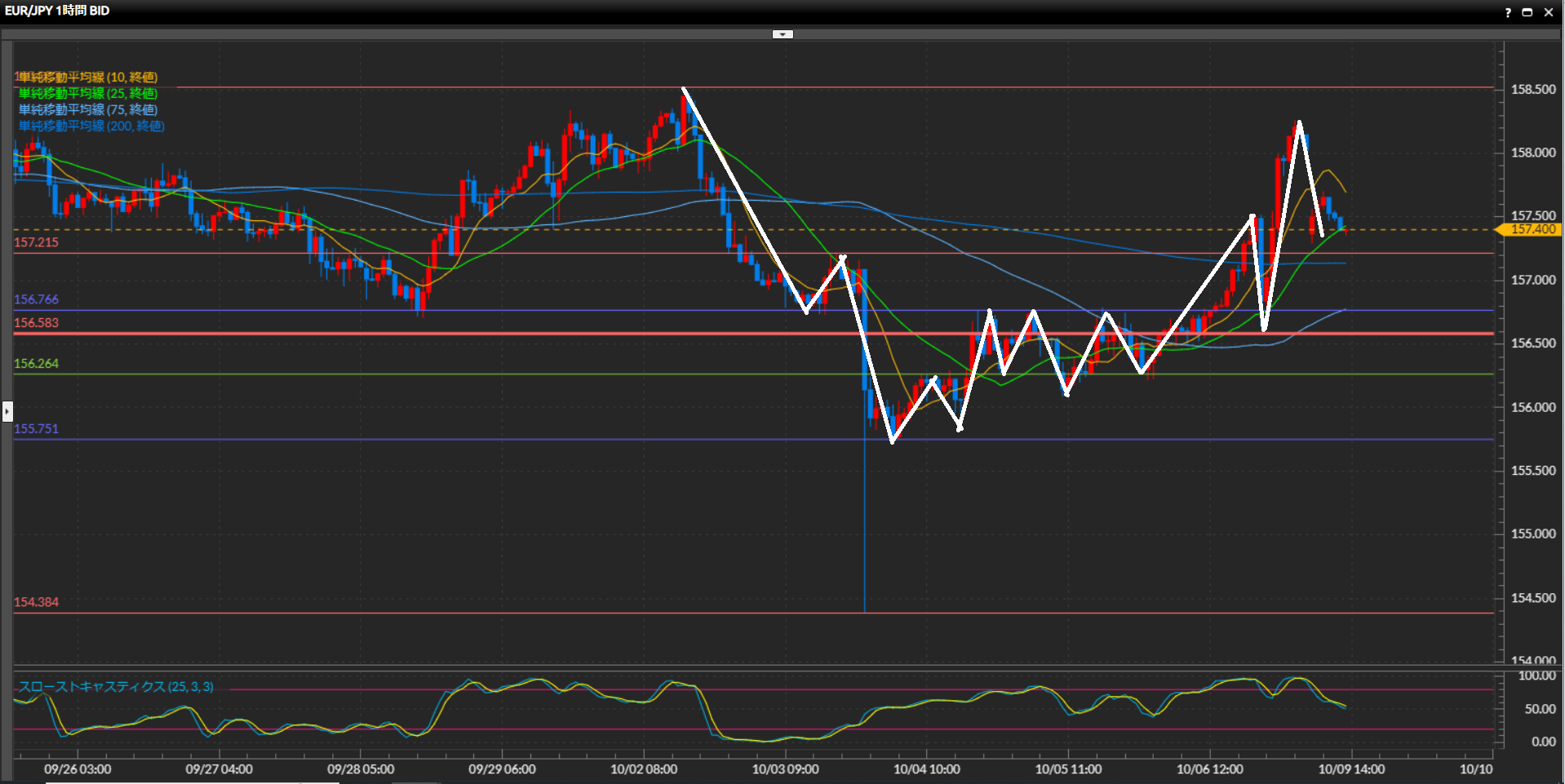This screenshot has width=1565, height=784.
Task: Click the SMA (200, 終値) indicator label
Action: coord(91,126)
